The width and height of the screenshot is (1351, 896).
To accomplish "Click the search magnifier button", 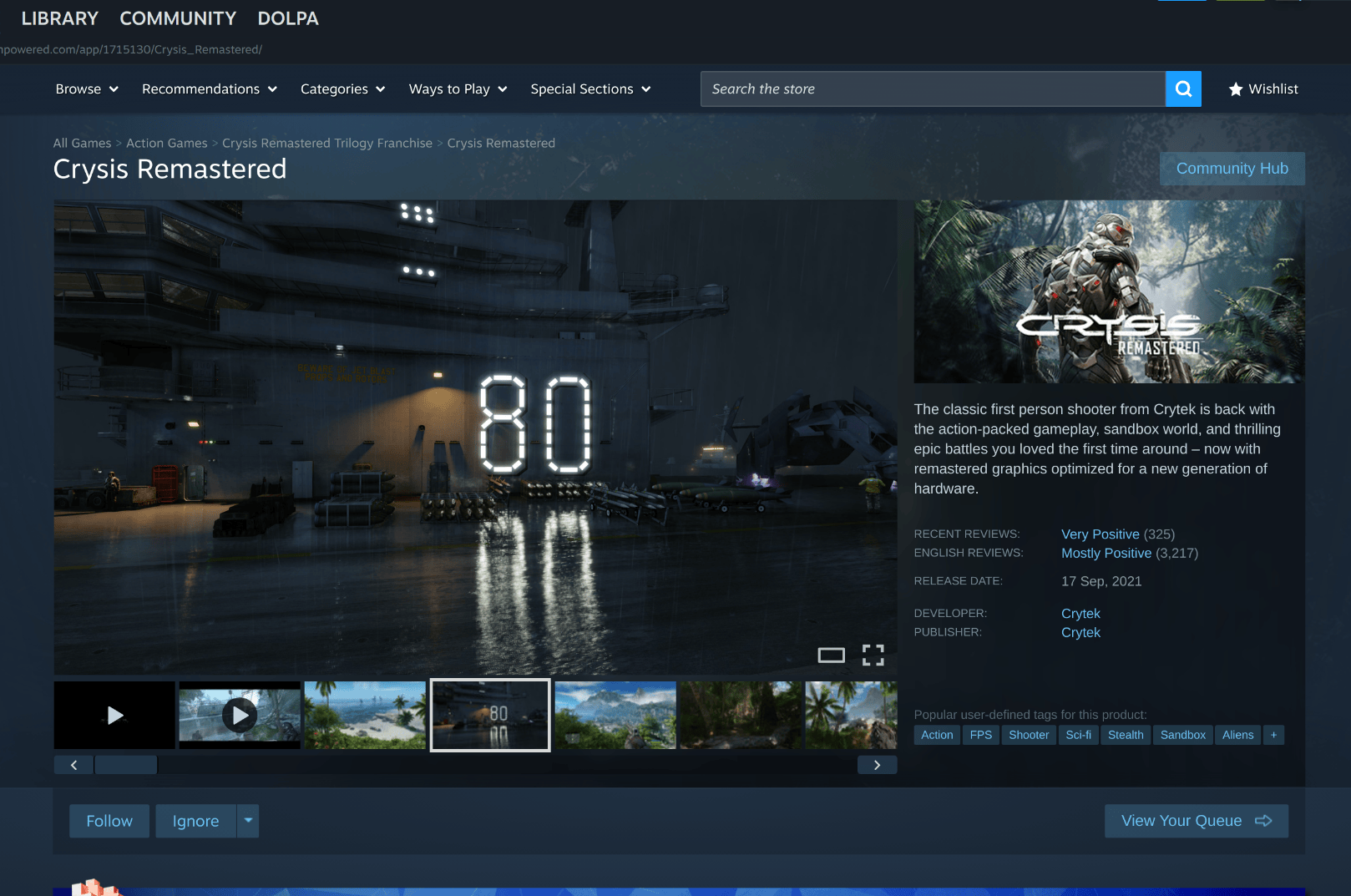I will 1182,89.
